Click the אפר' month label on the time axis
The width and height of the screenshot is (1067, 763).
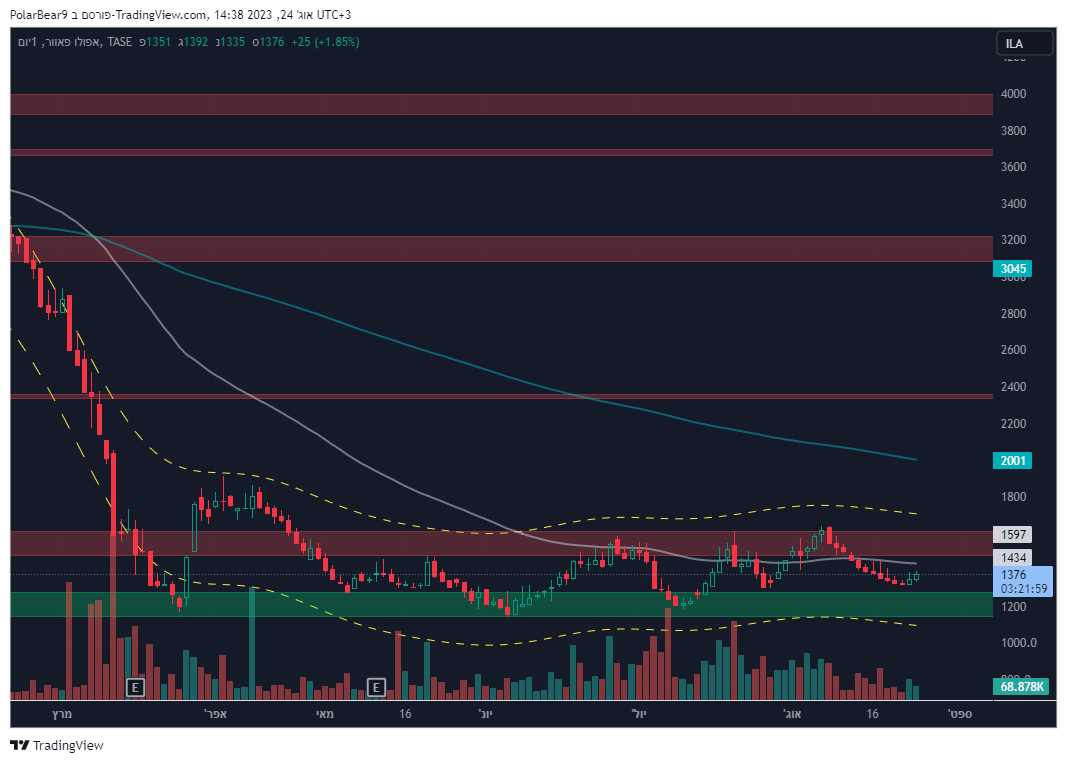tap(215, 714)
